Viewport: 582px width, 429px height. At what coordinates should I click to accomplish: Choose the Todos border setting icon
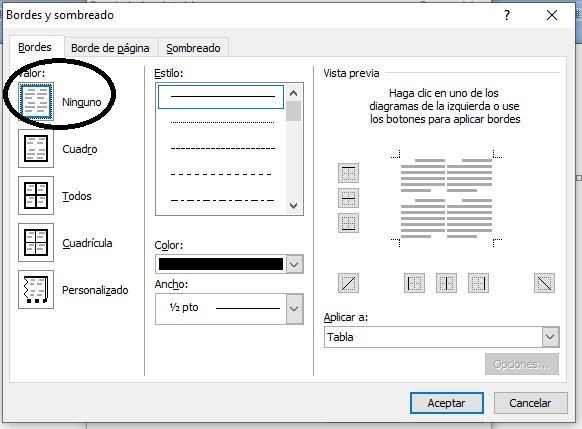[x=36, y=196]
